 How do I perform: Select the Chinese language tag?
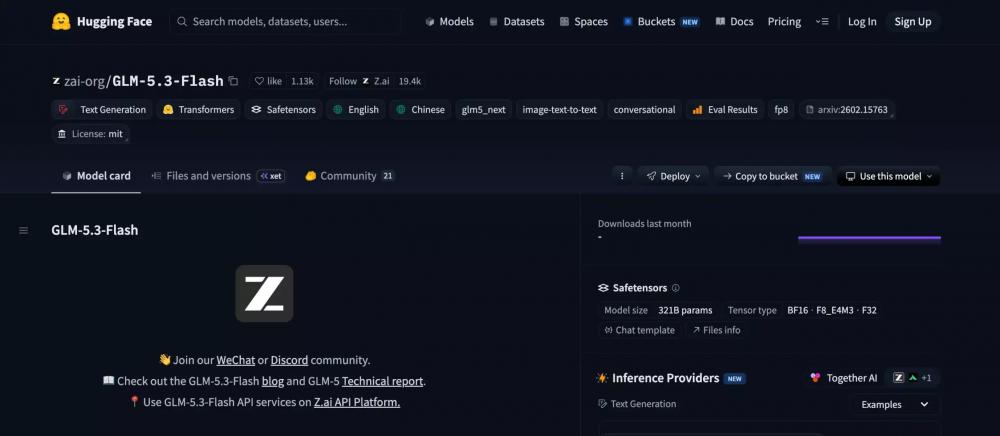point(420,110)
